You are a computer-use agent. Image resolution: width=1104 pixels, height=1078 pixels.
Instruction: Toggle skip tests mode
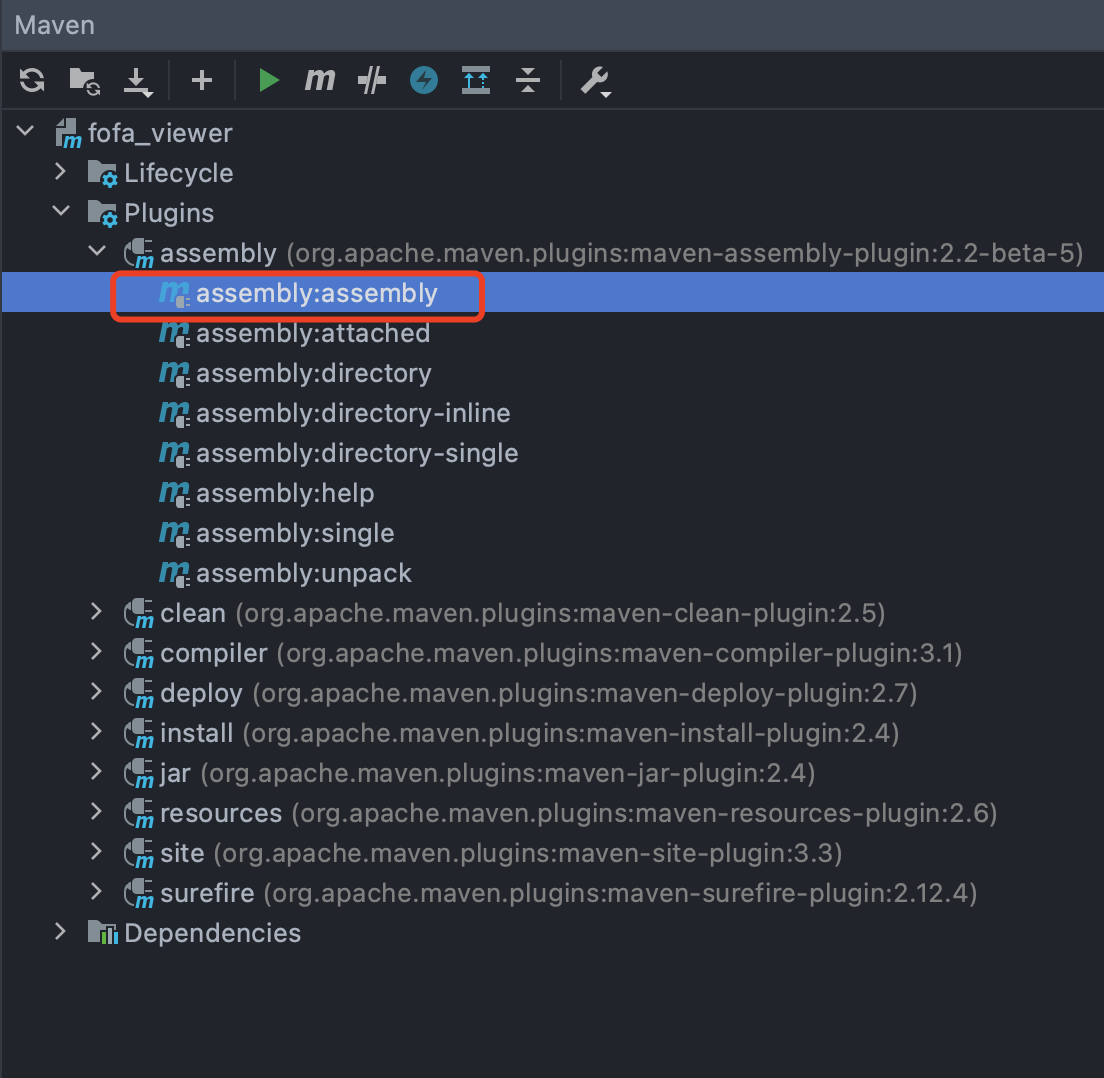(x=372, y=80)
